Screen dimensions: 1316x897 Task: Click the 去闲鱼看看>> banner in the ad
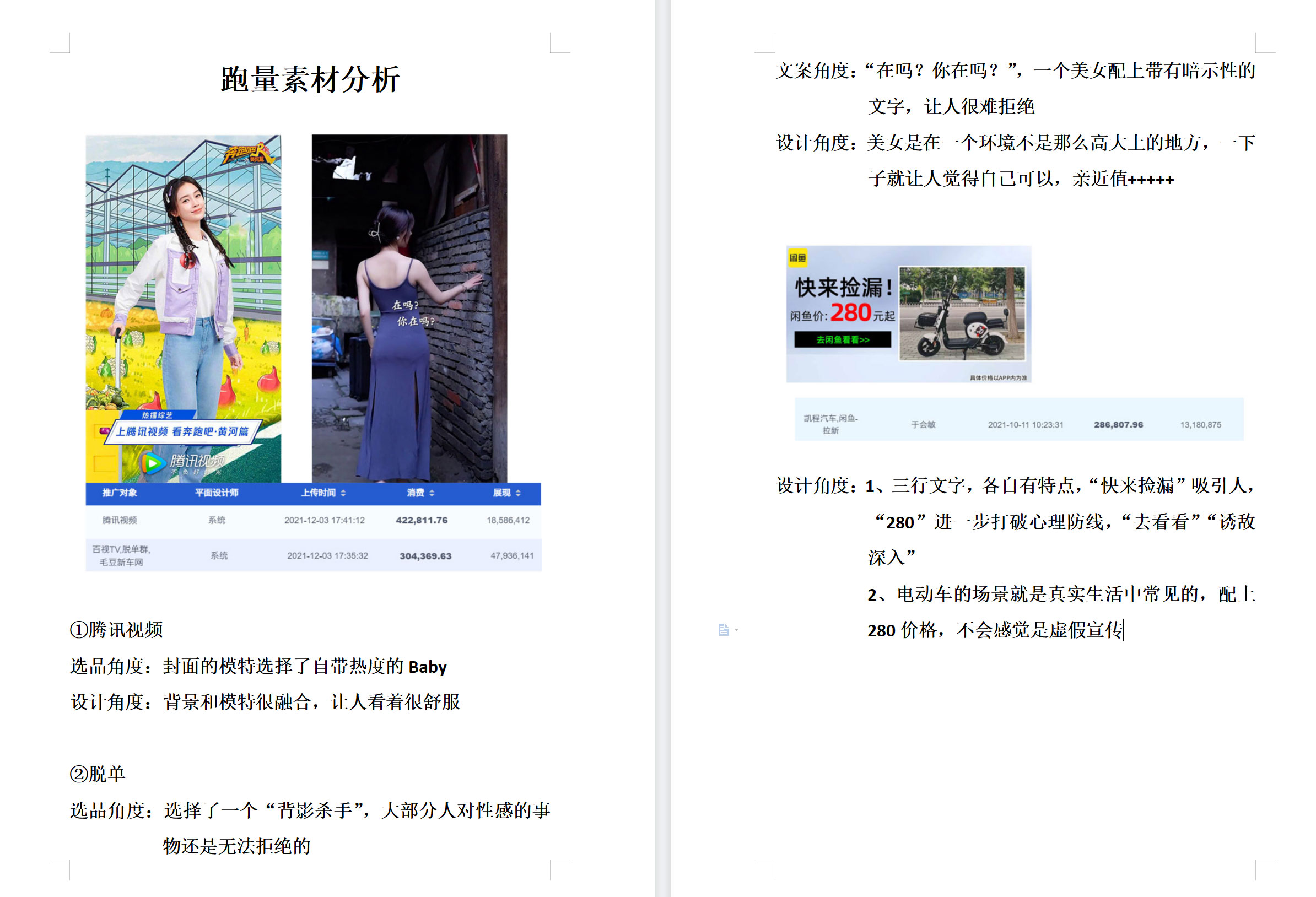coord(843,340)
